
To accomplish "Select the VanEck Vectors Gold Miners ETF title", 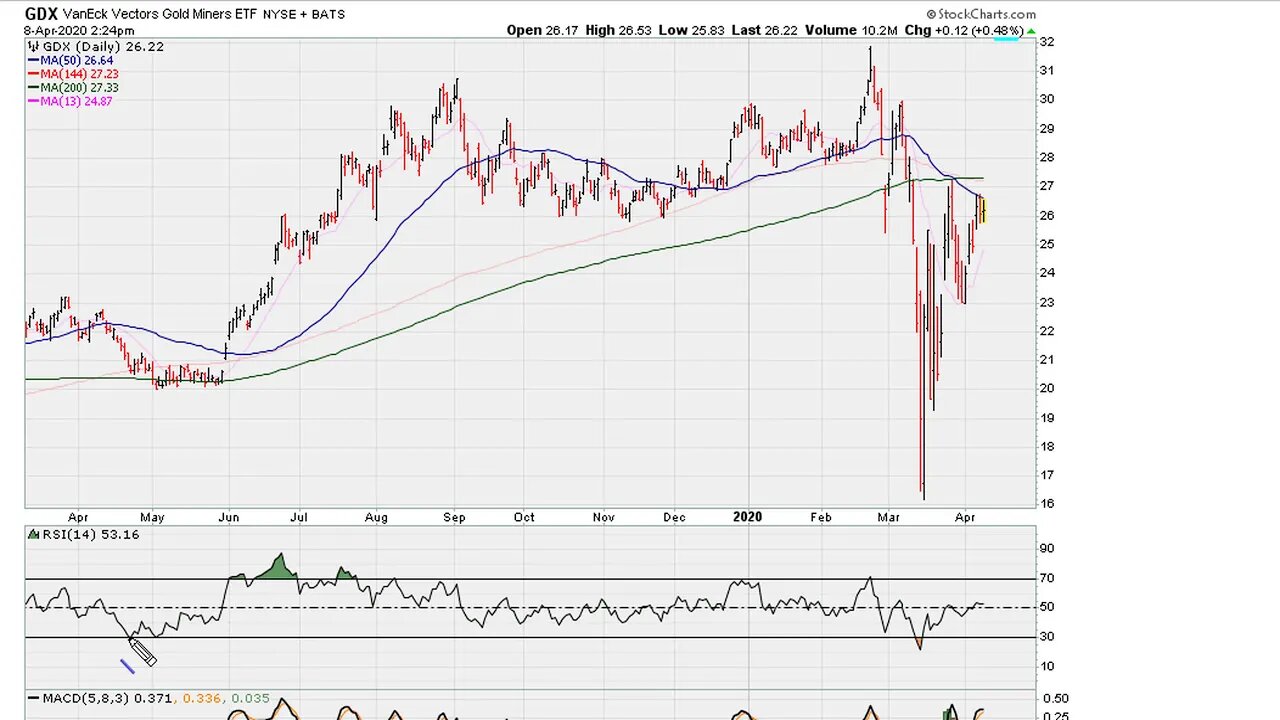I will point(160,15).
